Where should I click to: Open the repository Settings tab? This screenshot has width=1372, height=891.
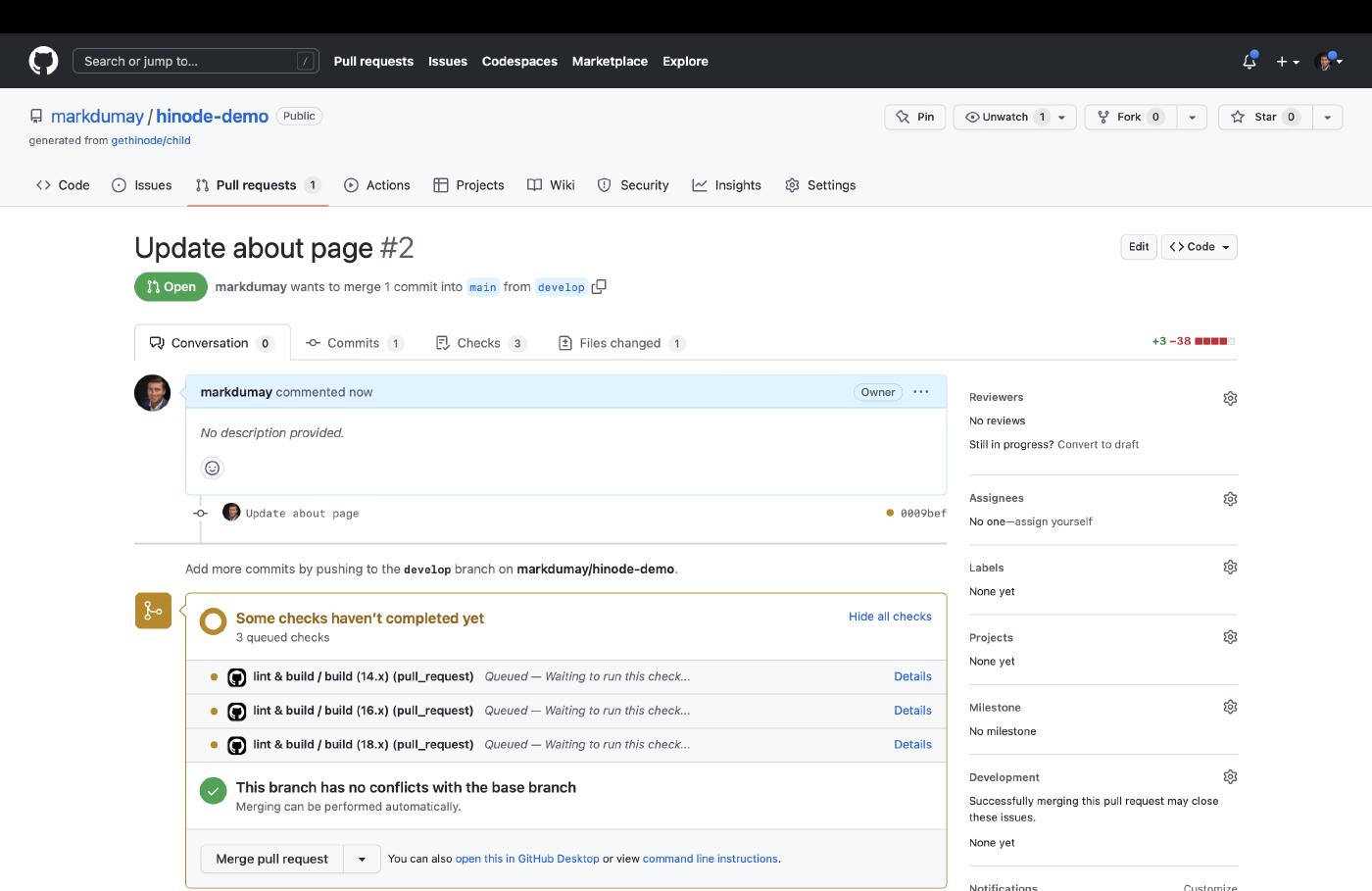(820, 185)
